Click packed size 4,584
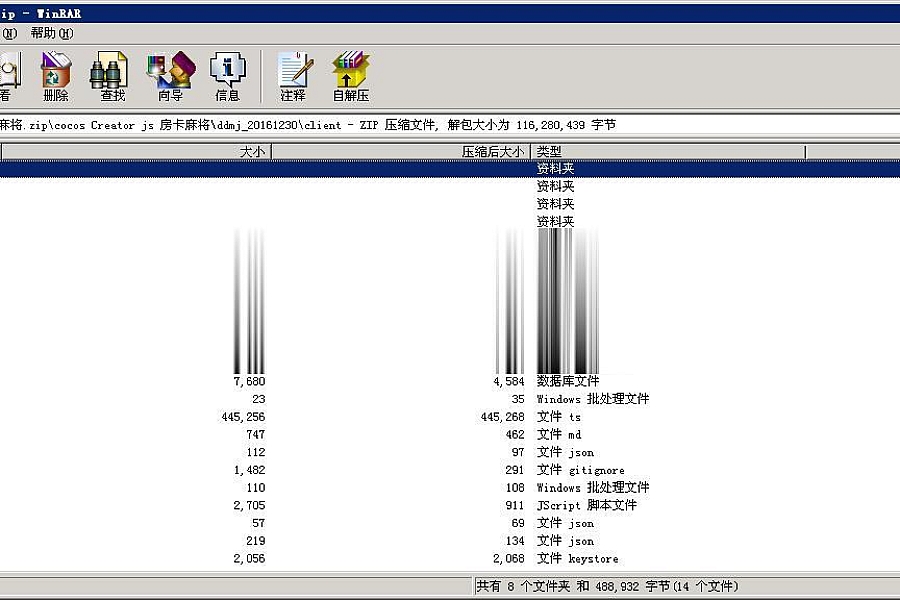The height and width of the screenshot is (600, 900). pos(509,381)
